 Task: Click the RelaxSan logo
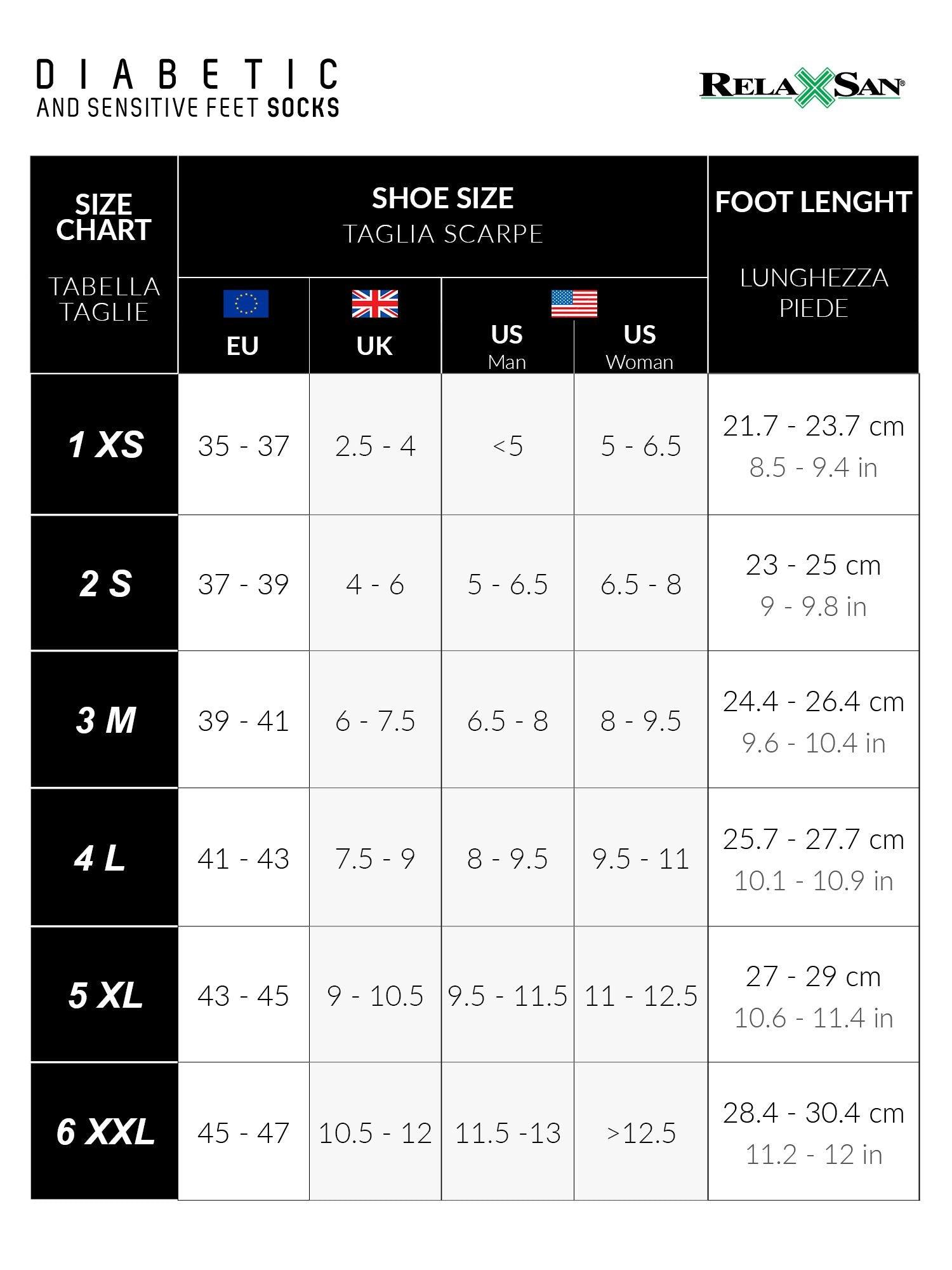pyautogui.click(x=802, y=87)
